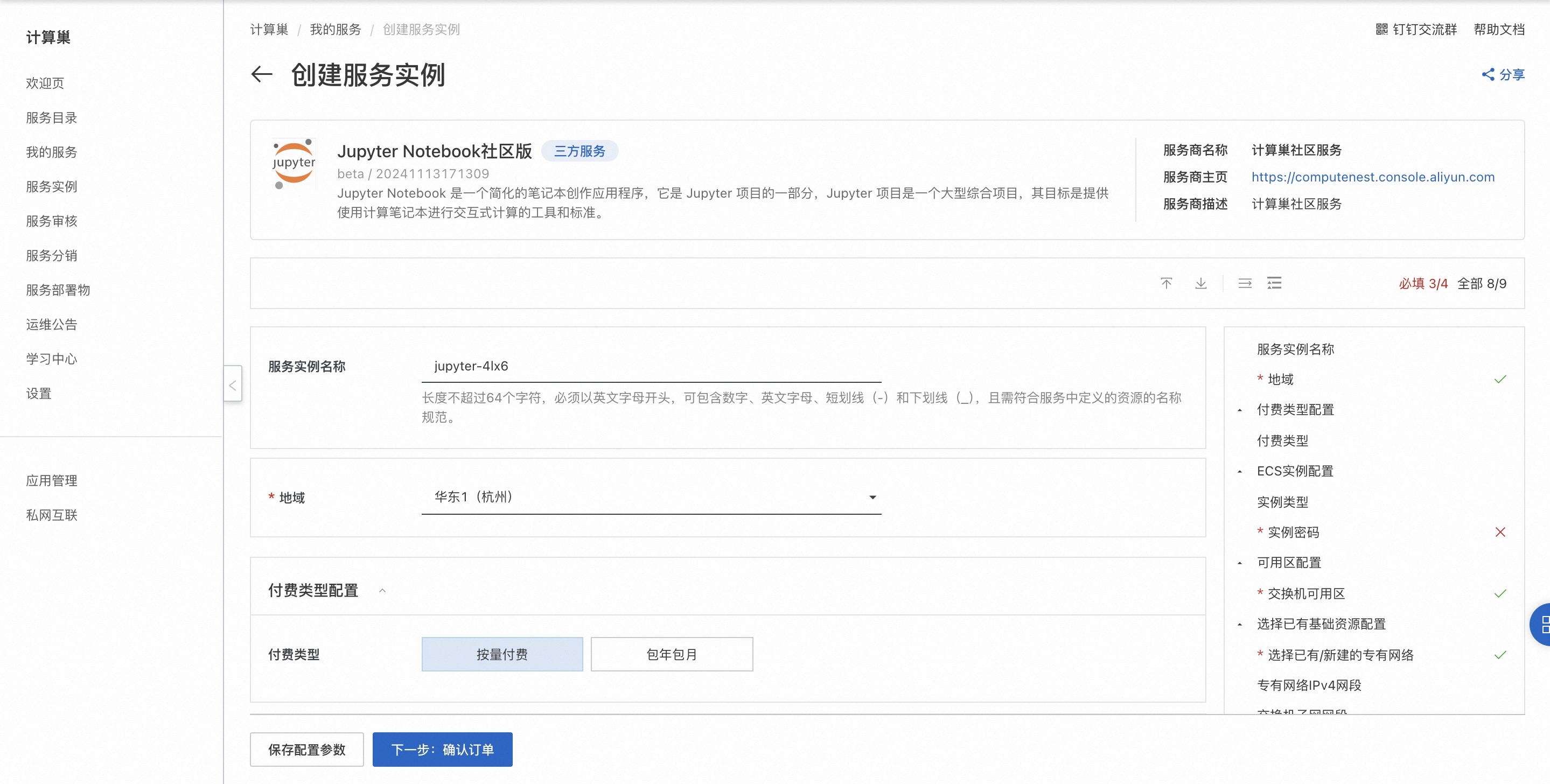Click the Jupyter logo thumbnail
1550x784 pixels.
coord(293,164)
